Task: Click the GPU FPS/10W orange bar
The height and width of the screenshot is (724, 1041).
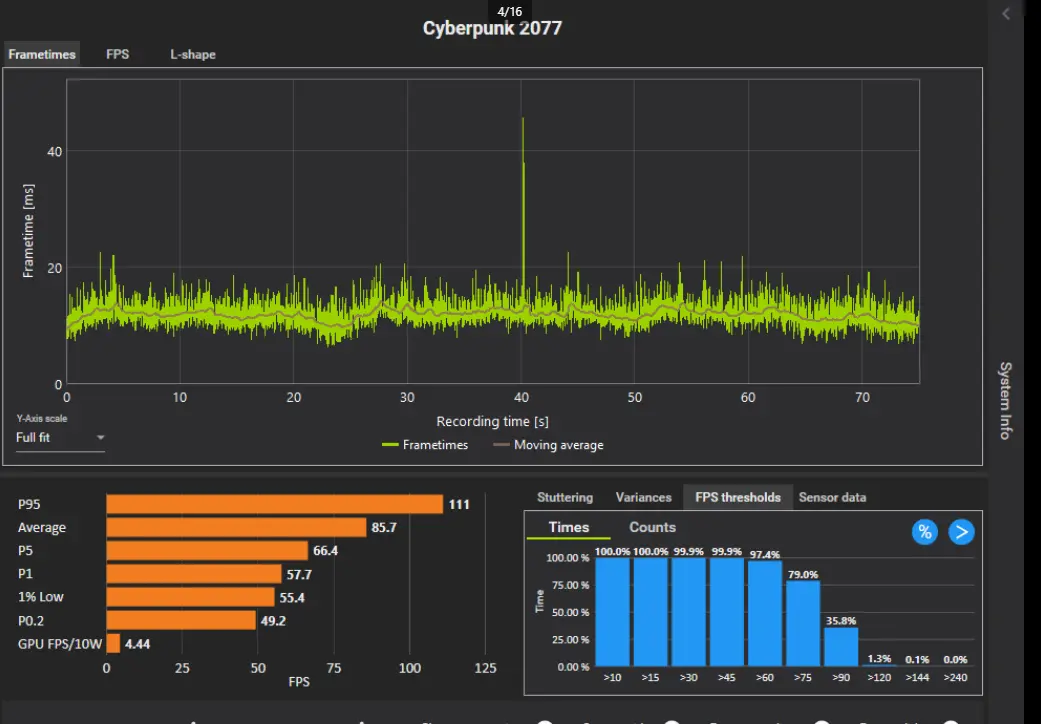Action: click(x=113, y=644)
